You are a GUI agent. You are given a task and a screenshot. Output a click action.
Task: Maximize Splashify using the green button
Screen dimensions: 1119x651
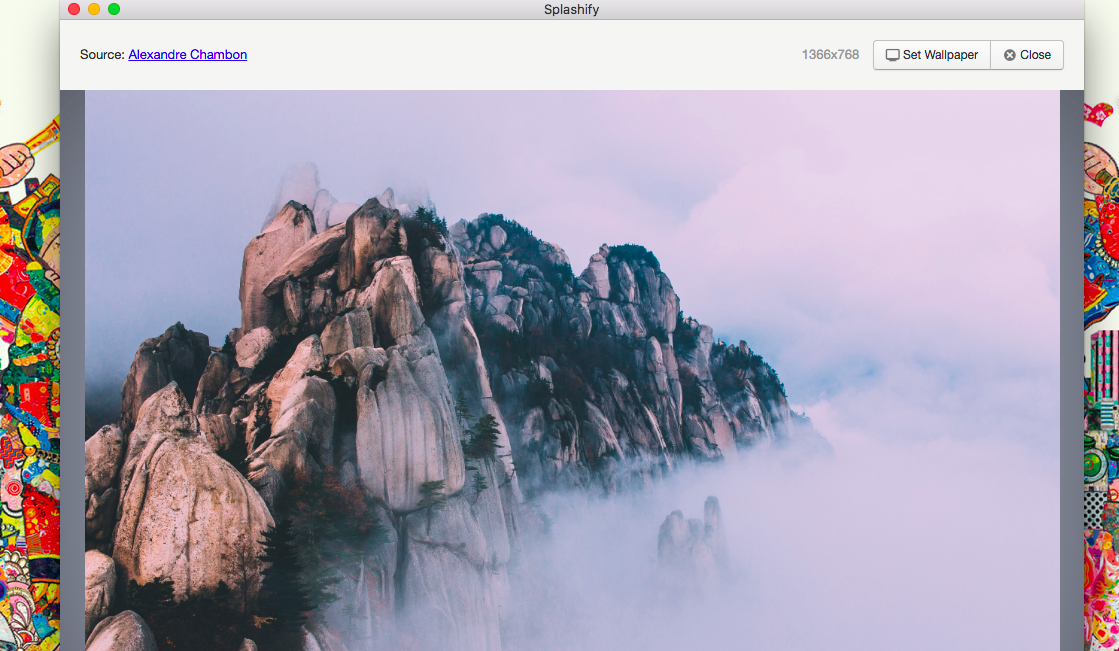pos(113,9)
